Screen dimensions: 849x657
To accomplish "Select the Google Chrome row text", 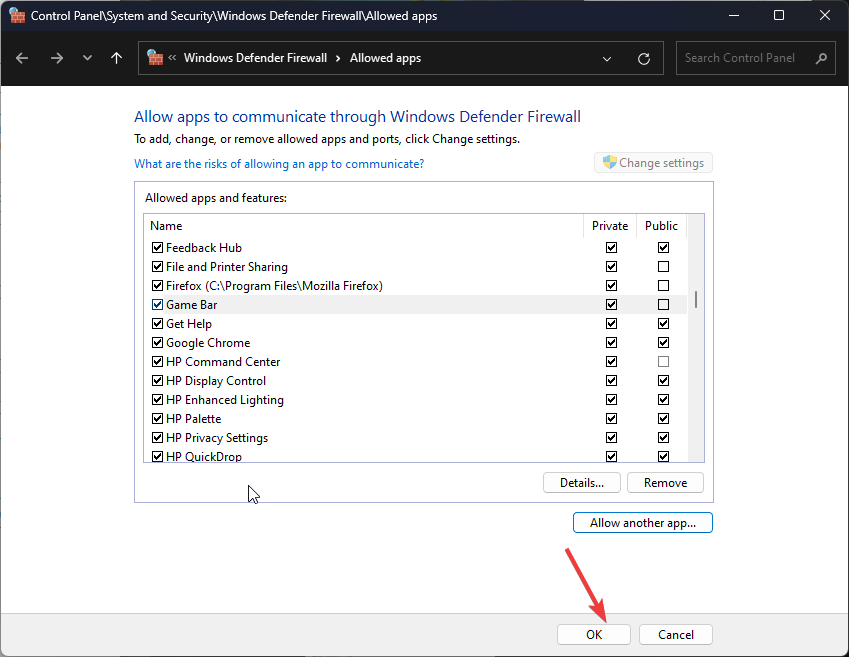I will [x=208, y=343].
